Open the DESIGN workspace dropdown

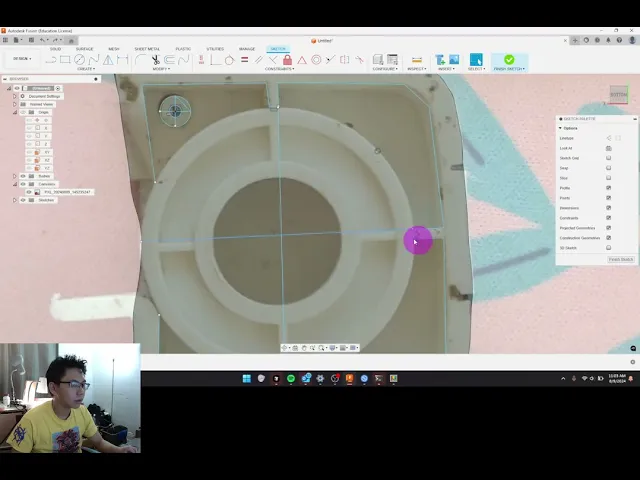pyautogui.click(x=22, y=59)
